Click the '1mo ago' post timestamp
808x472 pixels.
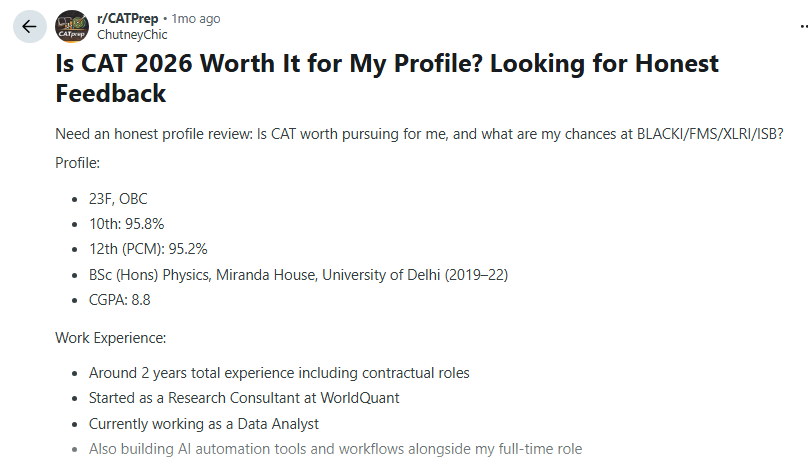point(196,19)
